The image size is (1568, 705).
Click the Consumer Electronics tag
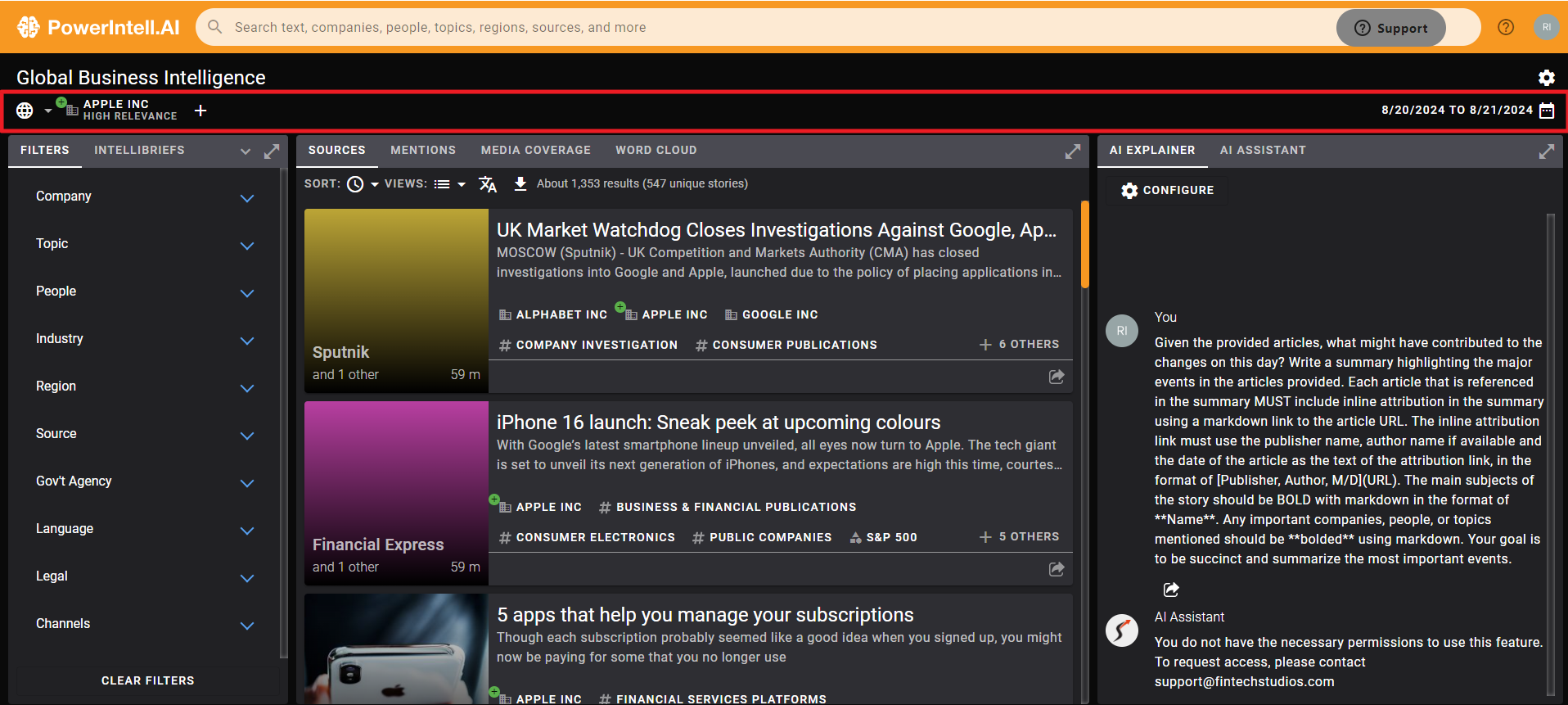pyautogui.click(x=587, y=537)
